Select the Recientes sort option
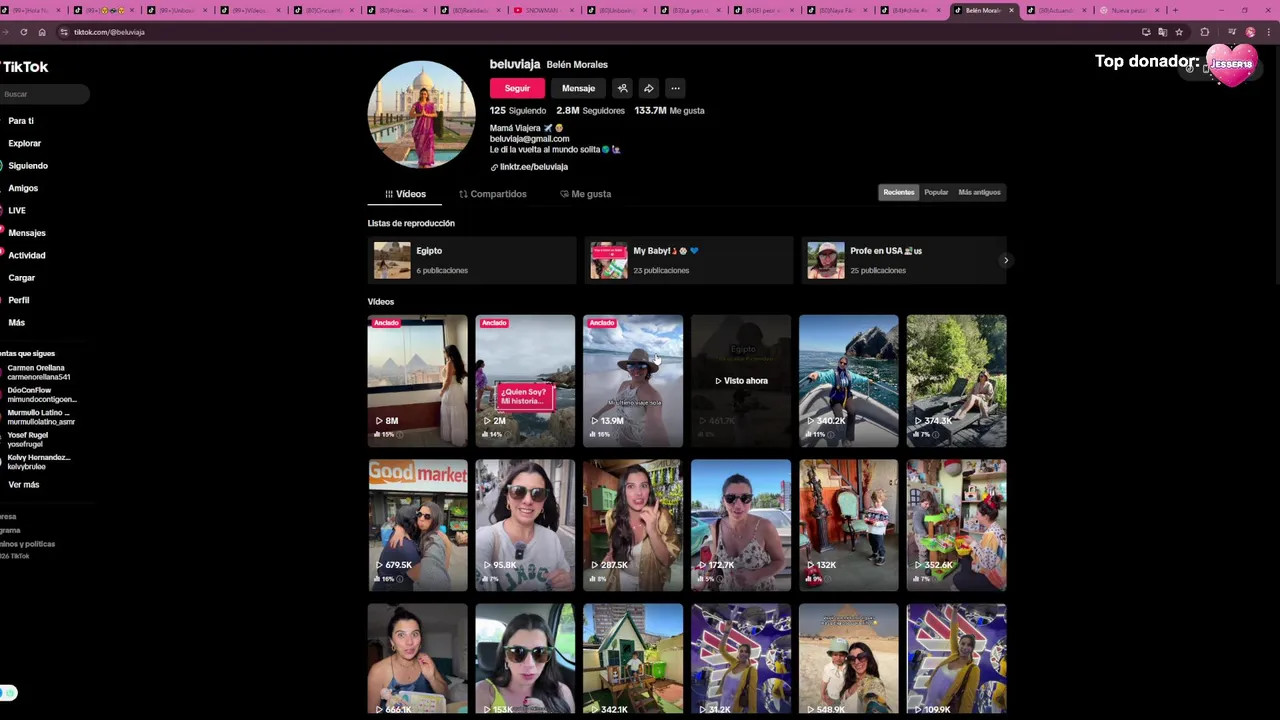1280x720 pixels. point(898,192)
